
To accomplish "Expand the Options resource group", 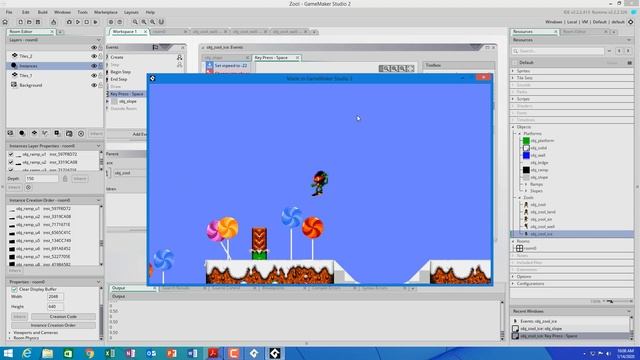I will click(513, 277).
